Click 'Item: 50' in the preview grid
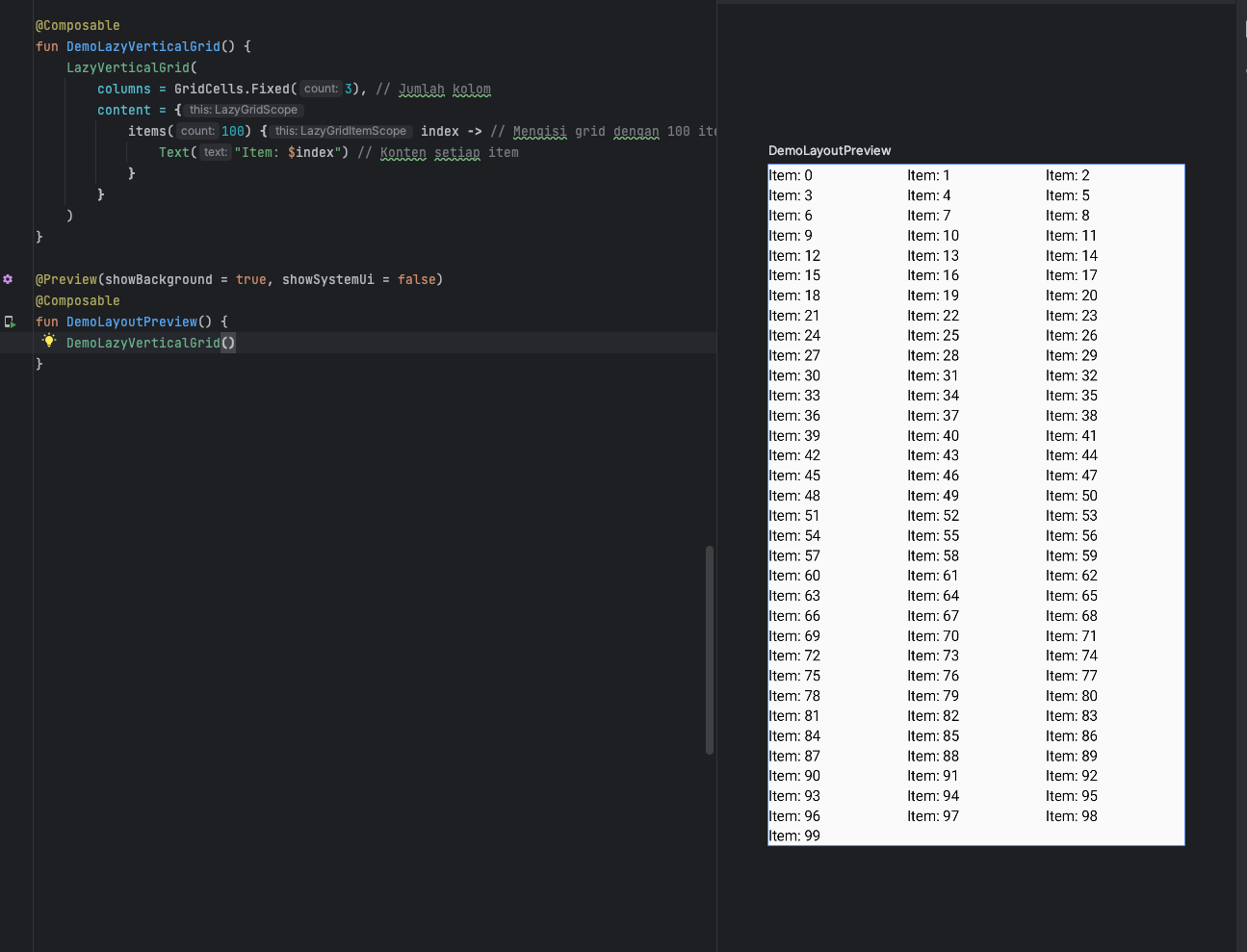Image resolution: width=1247 pixels, height=952 pixels. (x=1071, y=496)
